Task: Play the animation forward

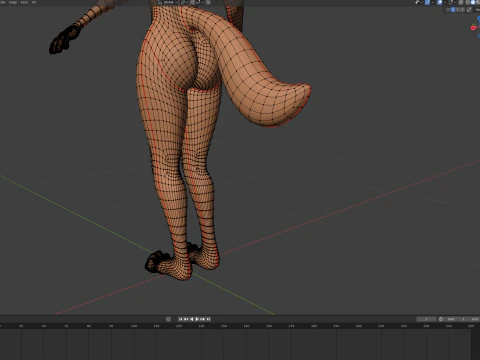Action: coord(197,319)
